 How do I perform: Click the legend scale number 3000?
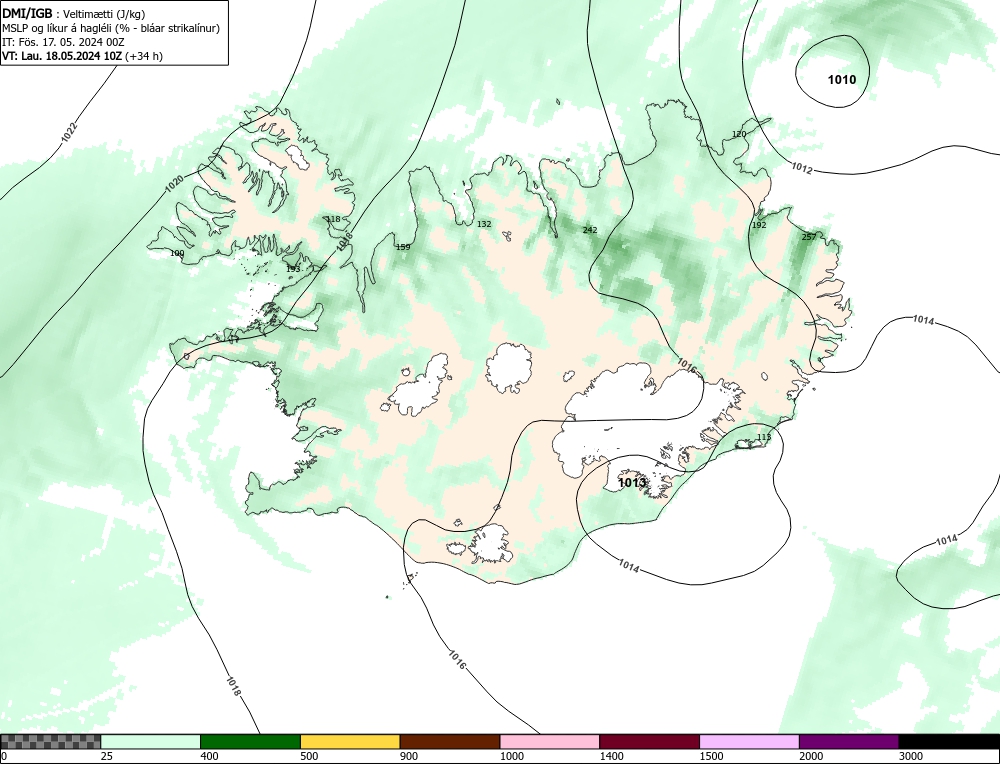(x=911, y=756)
